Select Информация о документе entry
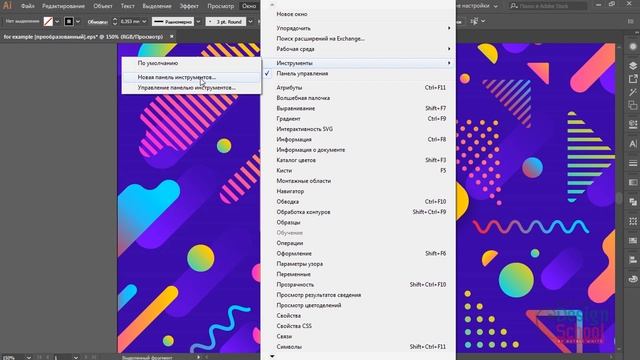 (358, 150)
